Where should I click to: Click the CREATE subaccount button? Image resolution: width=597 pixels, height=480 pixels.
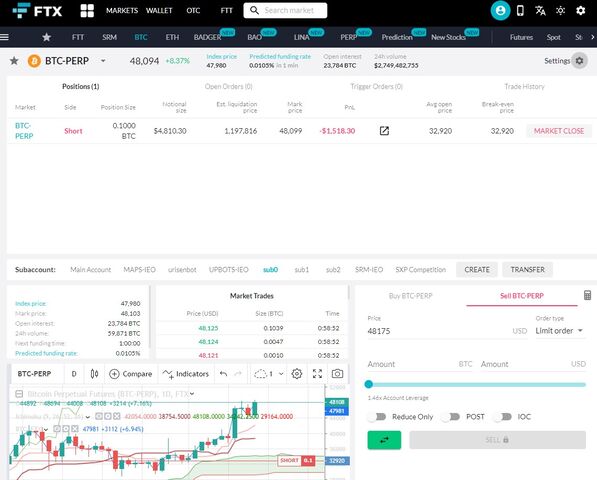coord(477,270)
